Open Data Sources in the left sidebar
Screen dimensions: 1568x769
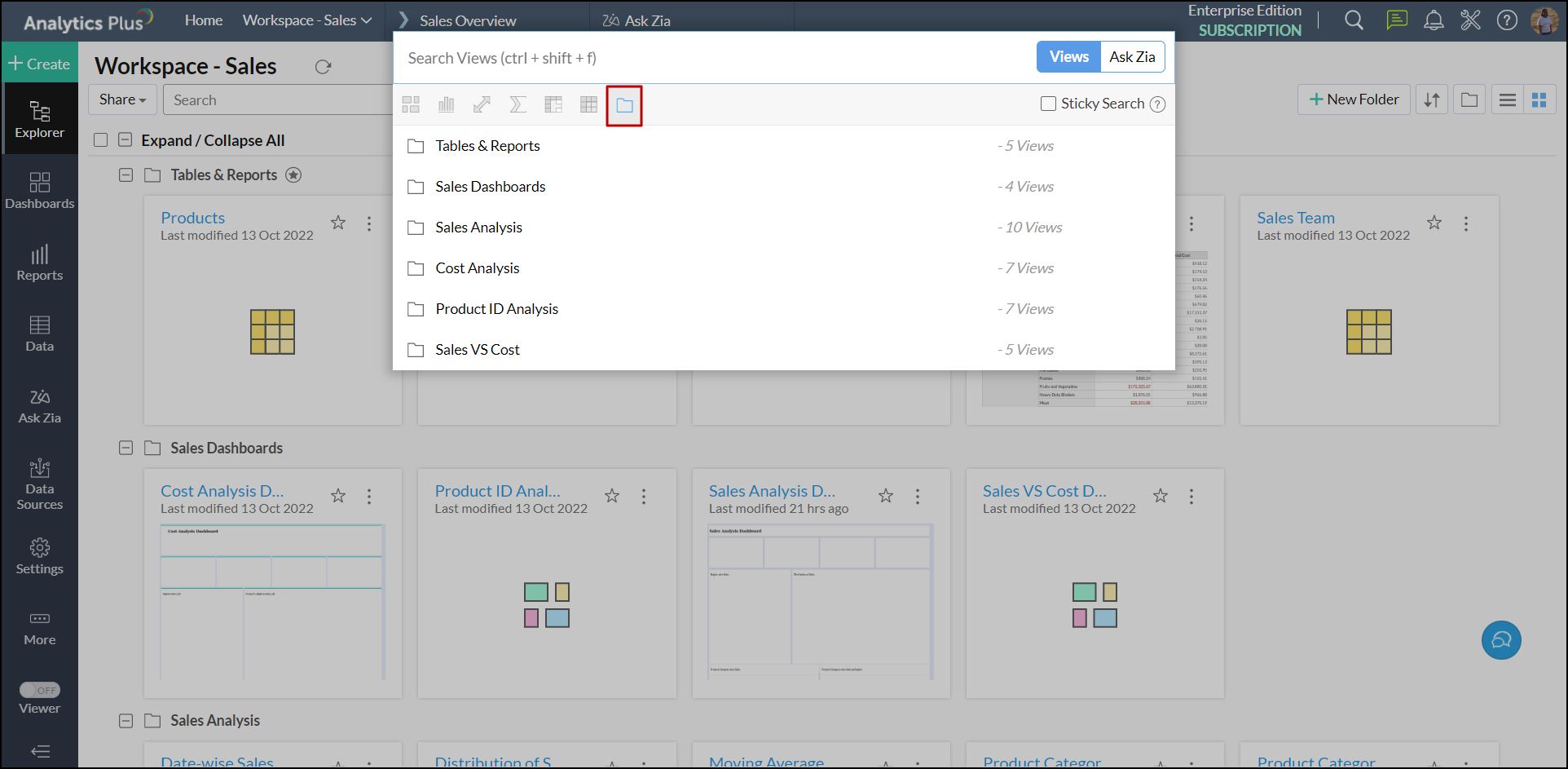pyautogui.click(x=39, y=484)
